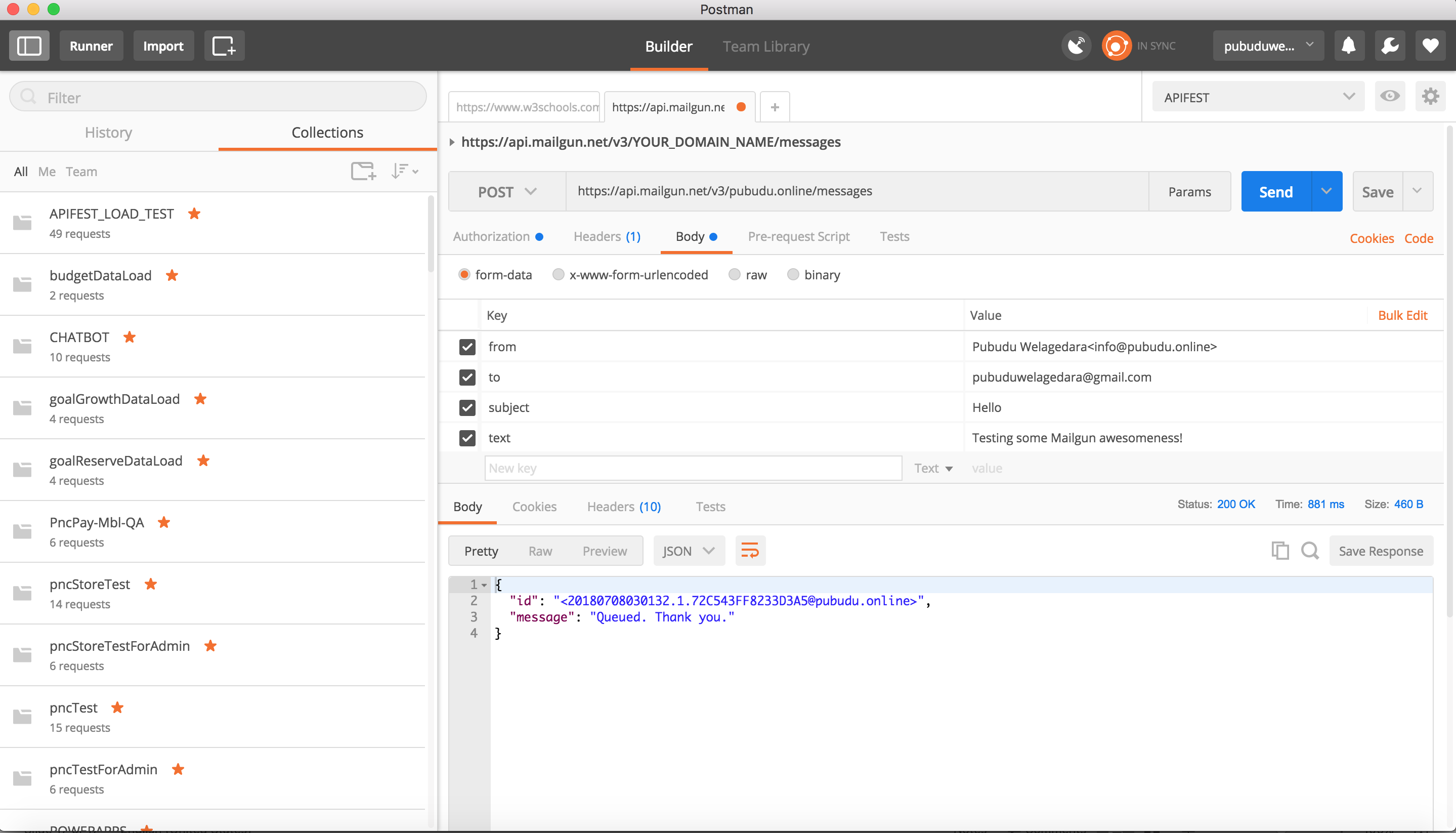Viewport: 1456px width, 833px height.
Task: Toggle line wrap in response viewer
Action: [750, 551]
